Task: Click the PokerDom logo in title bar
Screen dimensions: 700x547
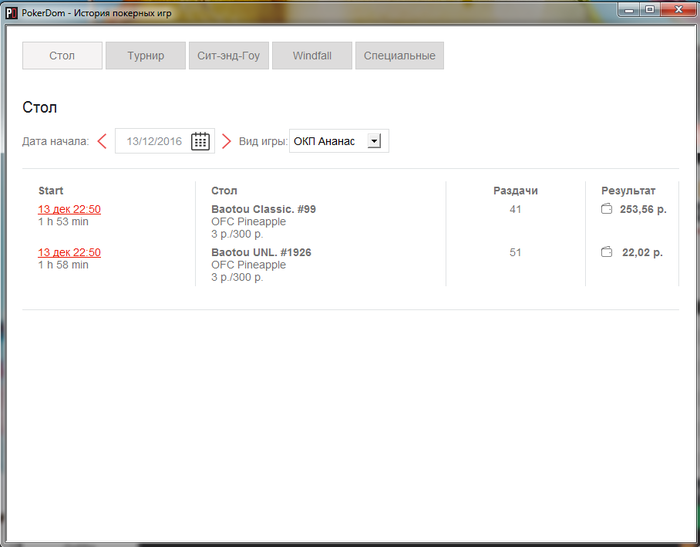Action: pyautogui.click(x=11, y=13)
